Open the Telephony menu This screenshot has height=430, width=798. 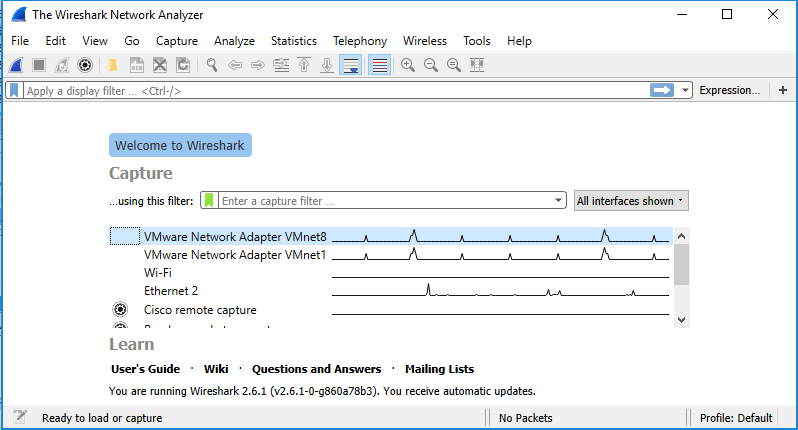(x=360, y=41)
